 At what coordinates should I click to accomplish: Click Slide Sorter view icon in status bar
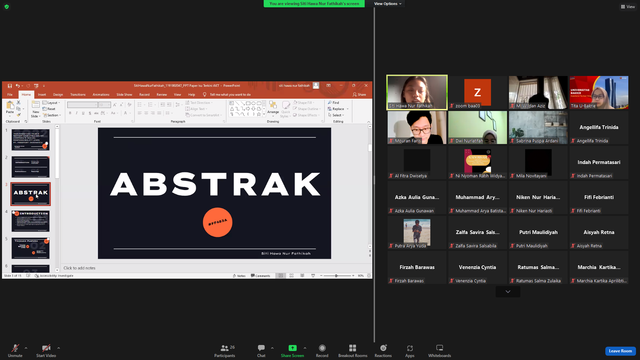click(x=291, y=276)
